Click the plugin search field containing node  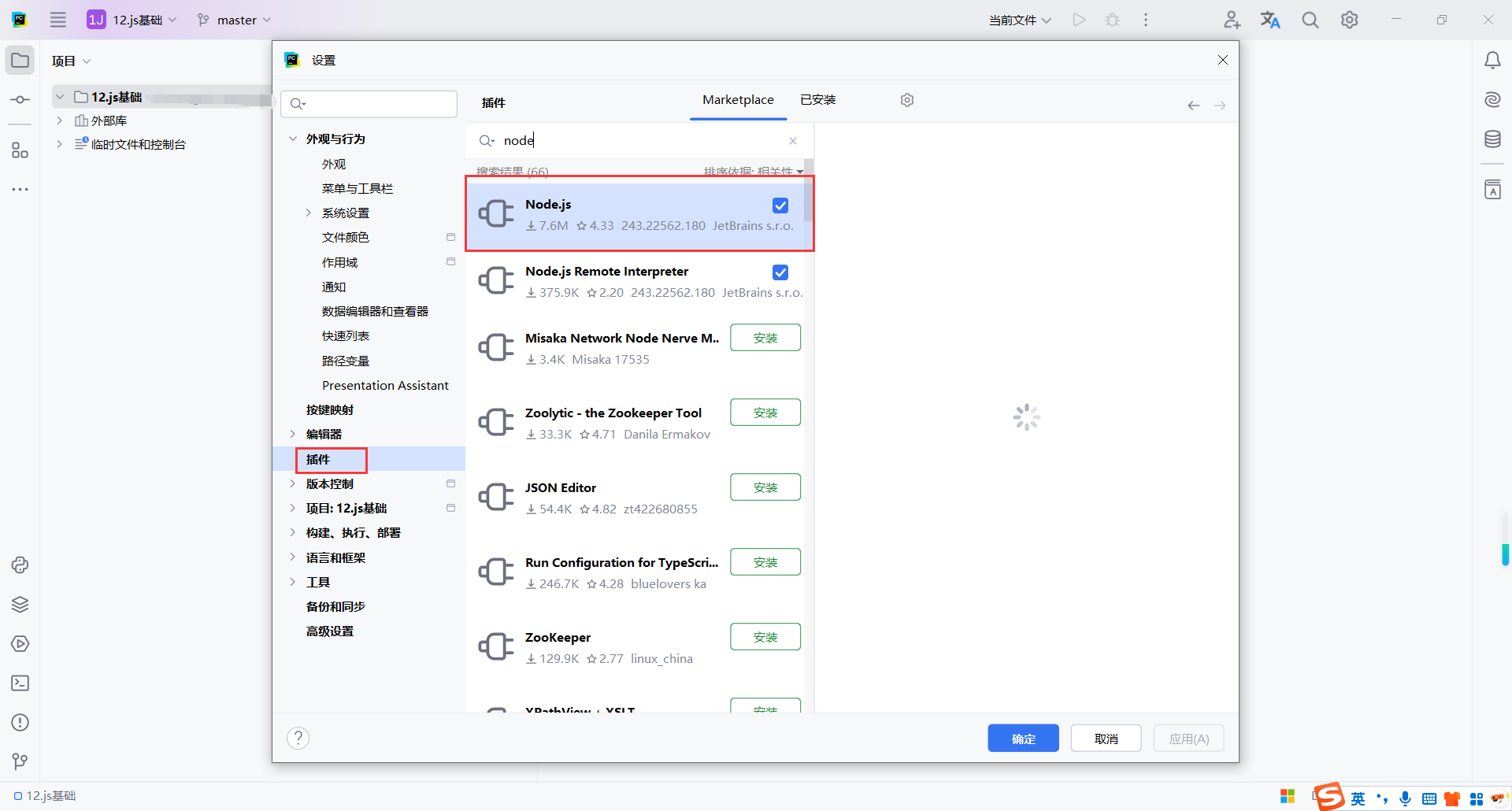(638, 141)
